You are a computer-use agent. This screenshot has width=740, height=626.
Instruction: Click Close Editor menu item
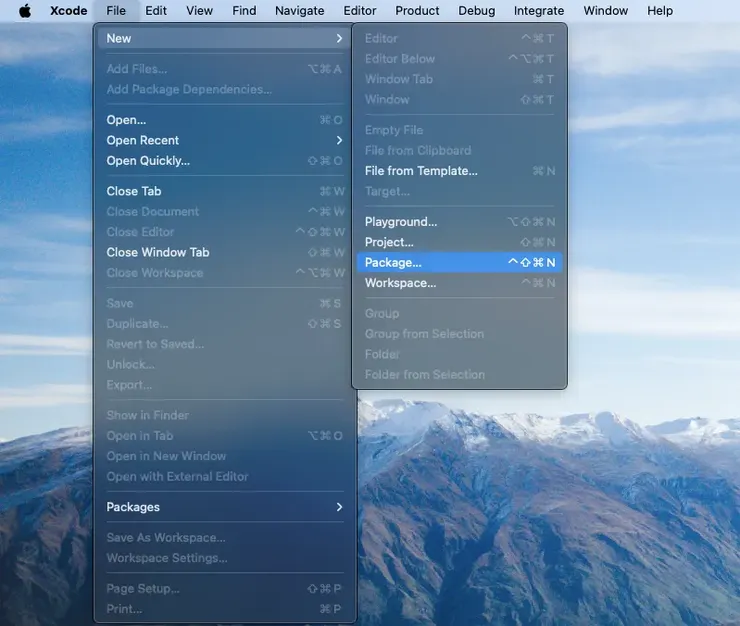click(x=224, y=232)
